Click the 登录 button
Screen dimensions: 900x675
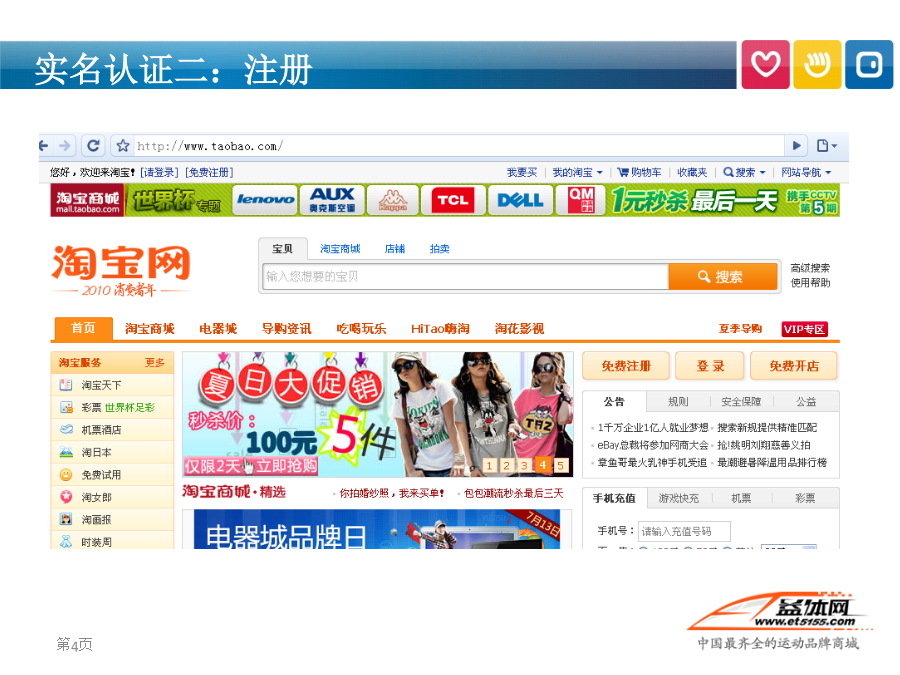click(710, 366)
